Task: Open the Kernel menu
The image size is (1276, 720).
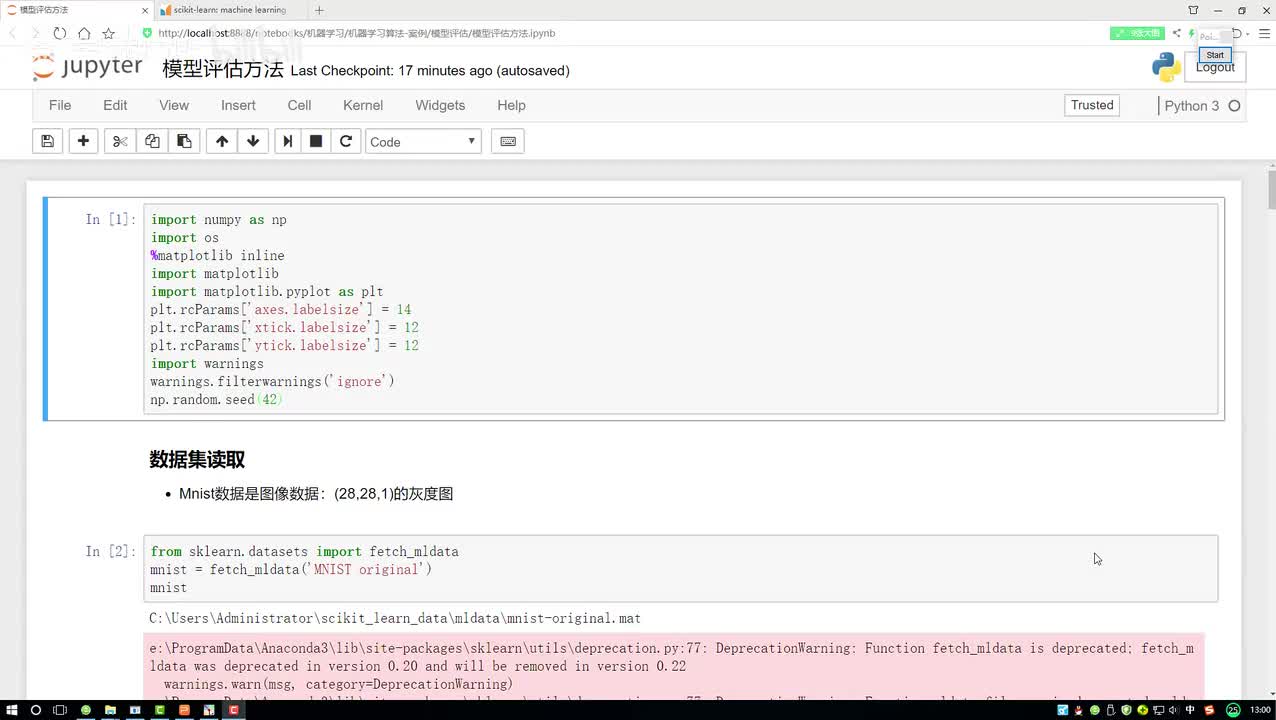Action: tap(363, 105)
